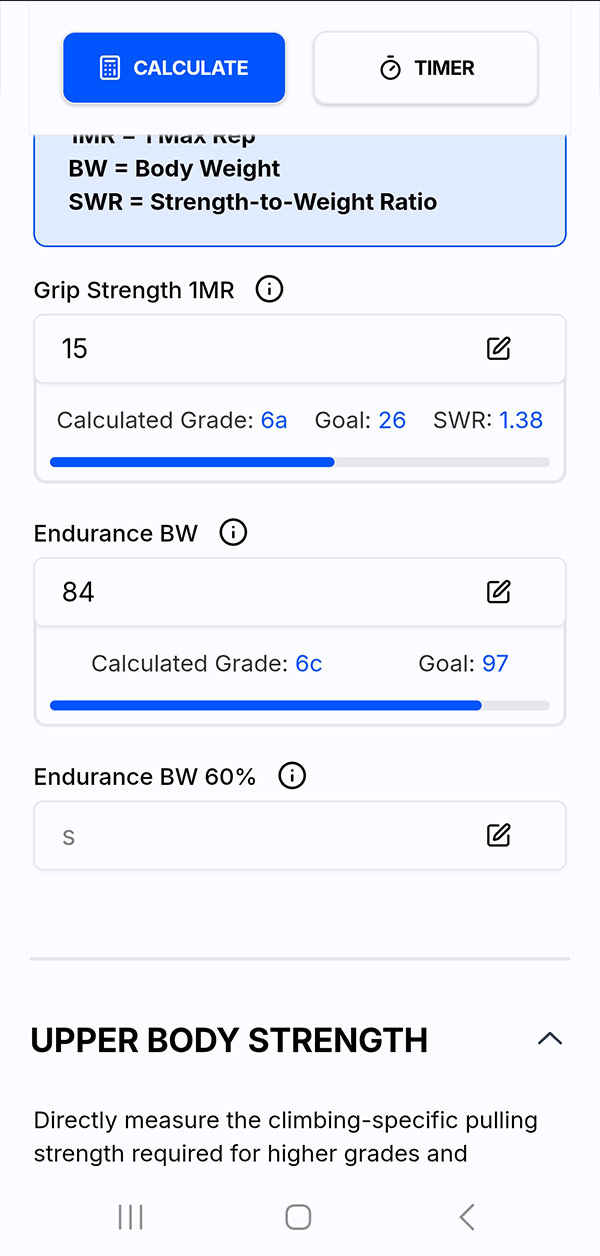Open info for Endurance BW 60%
Screen dimensions: 600x1256
pyautogui.click(x=292, y=776)
